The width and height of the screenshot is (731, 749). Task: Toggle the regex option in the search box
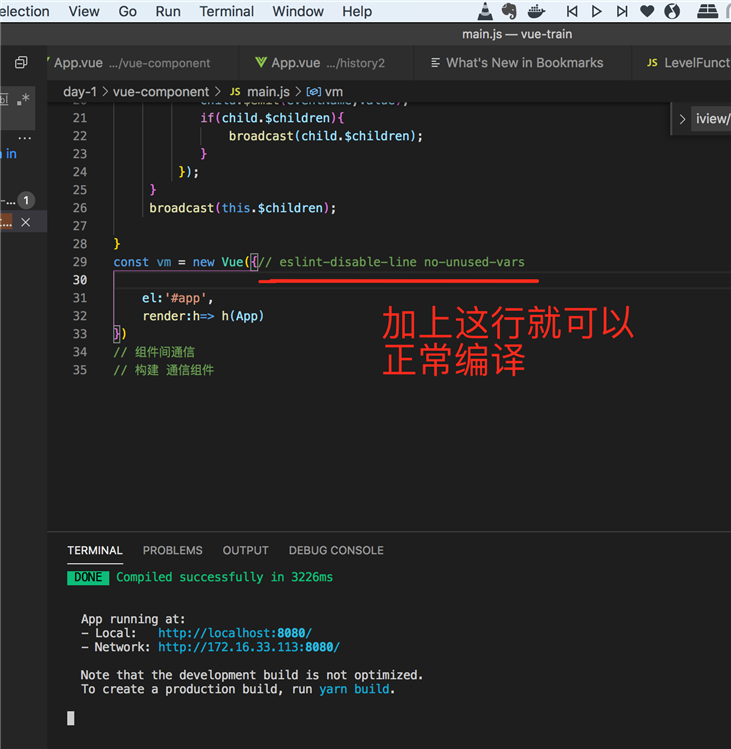(x=23, y=99)
